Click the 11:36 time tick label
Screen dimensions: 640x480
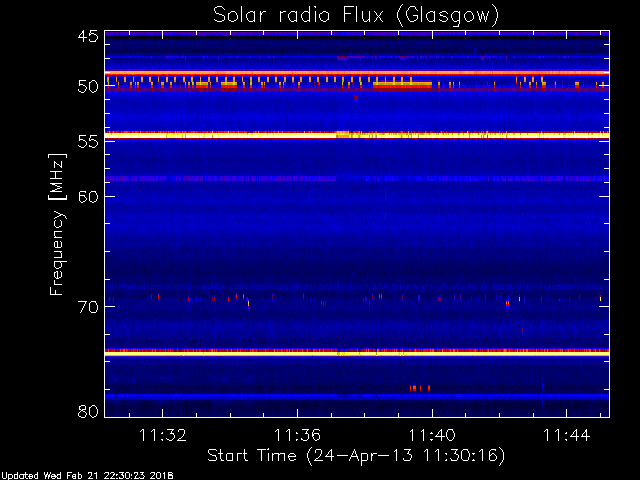297,435
